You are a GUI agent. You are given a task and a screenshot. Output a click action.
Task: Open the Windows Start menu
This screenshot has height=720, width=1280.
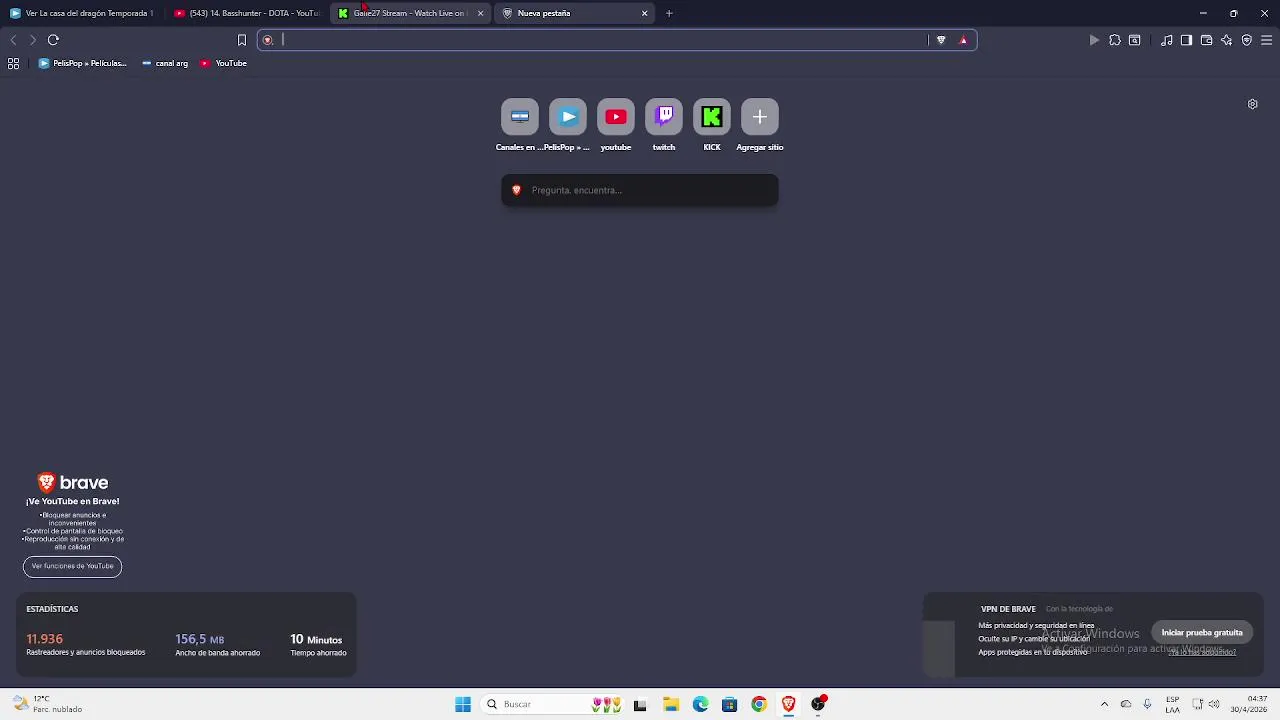[463, 704]
